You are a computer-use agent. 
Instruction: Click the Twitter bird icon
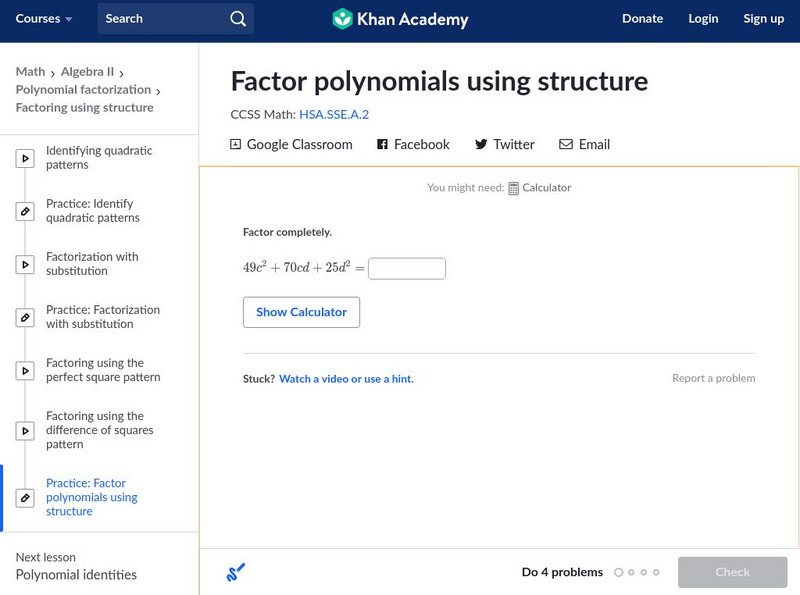point(481,145)
